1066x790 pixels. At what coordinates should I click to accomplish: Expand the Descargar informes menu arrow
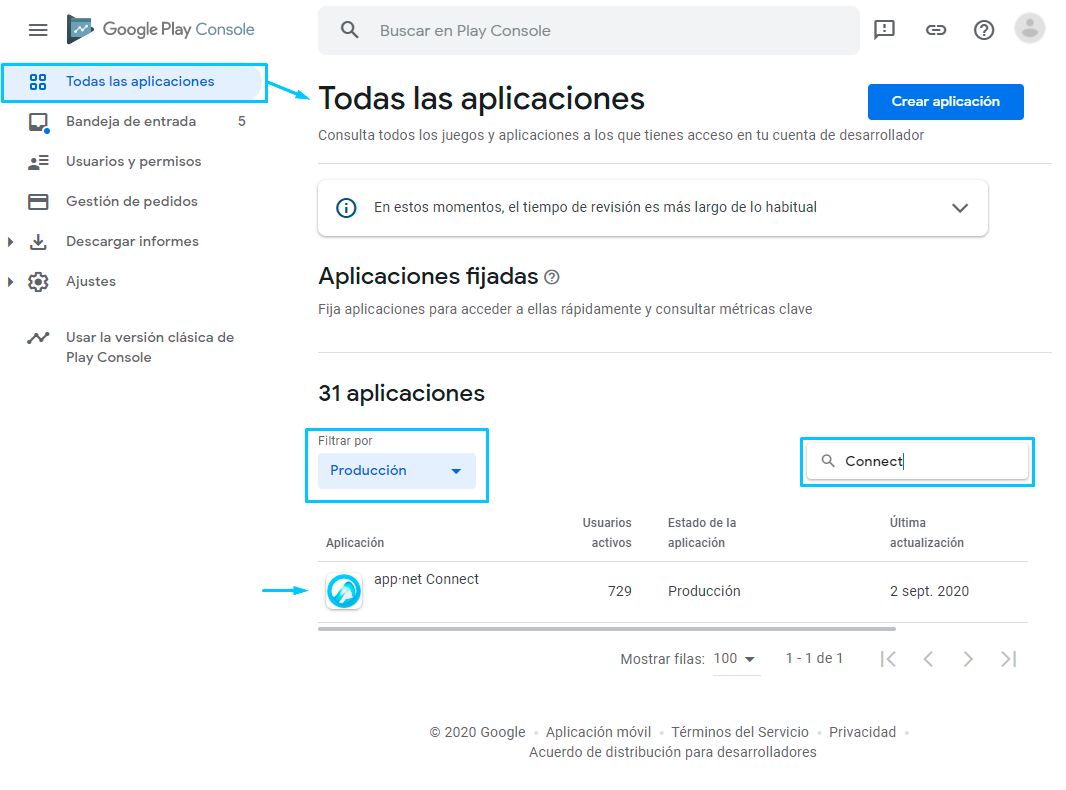[10, 241]
